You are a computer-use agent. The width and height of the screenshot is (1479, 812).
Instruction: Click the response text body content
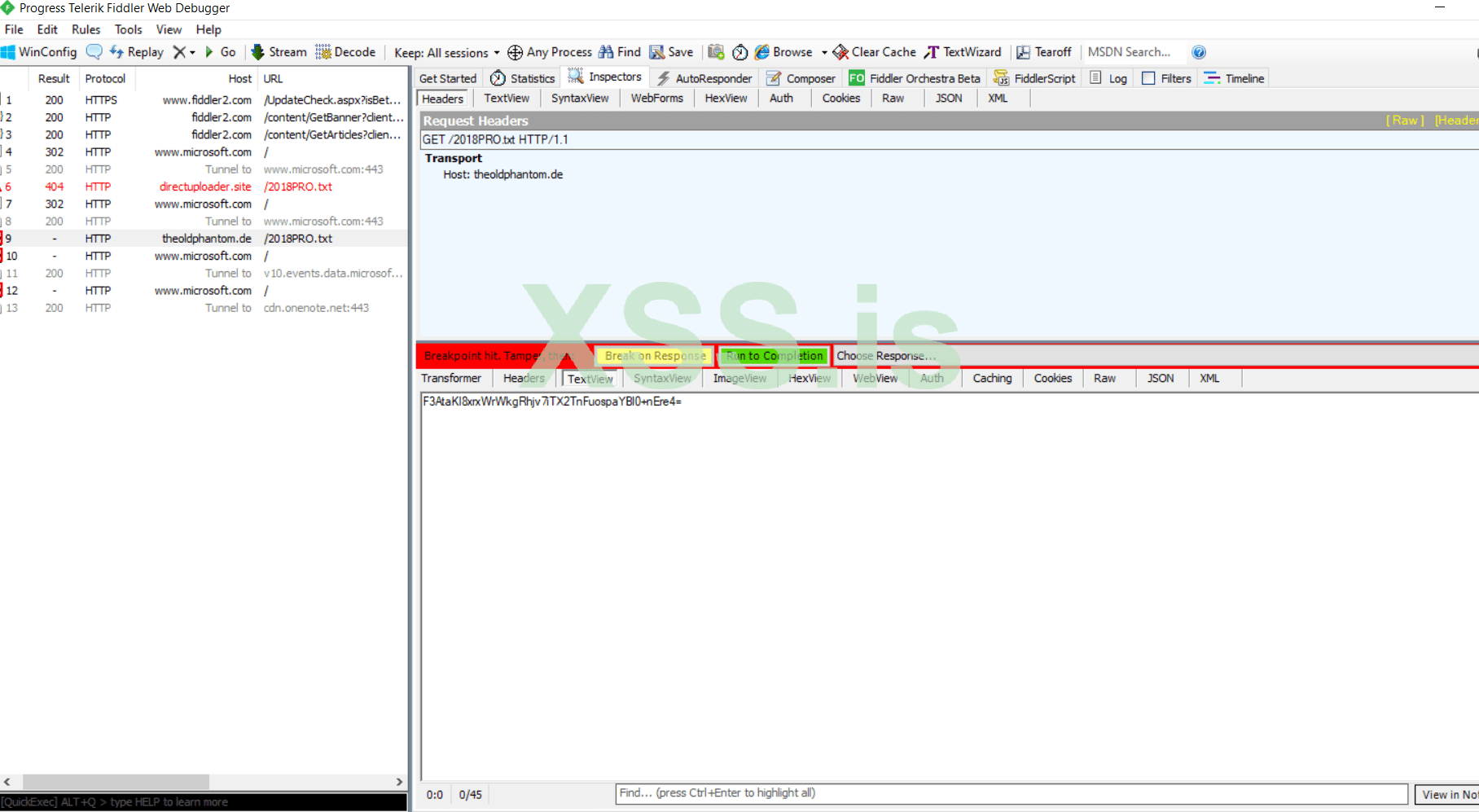[551, 402]
